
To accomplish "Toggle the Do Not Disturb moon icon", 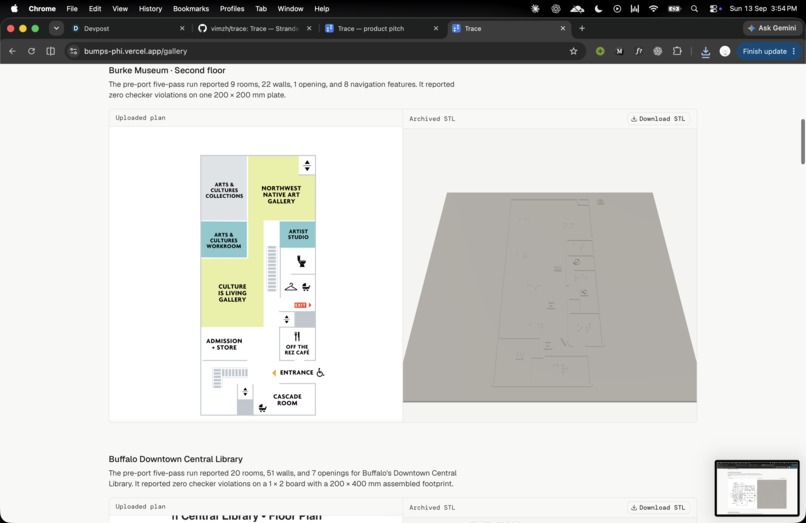I will click(x=598, y=9).
